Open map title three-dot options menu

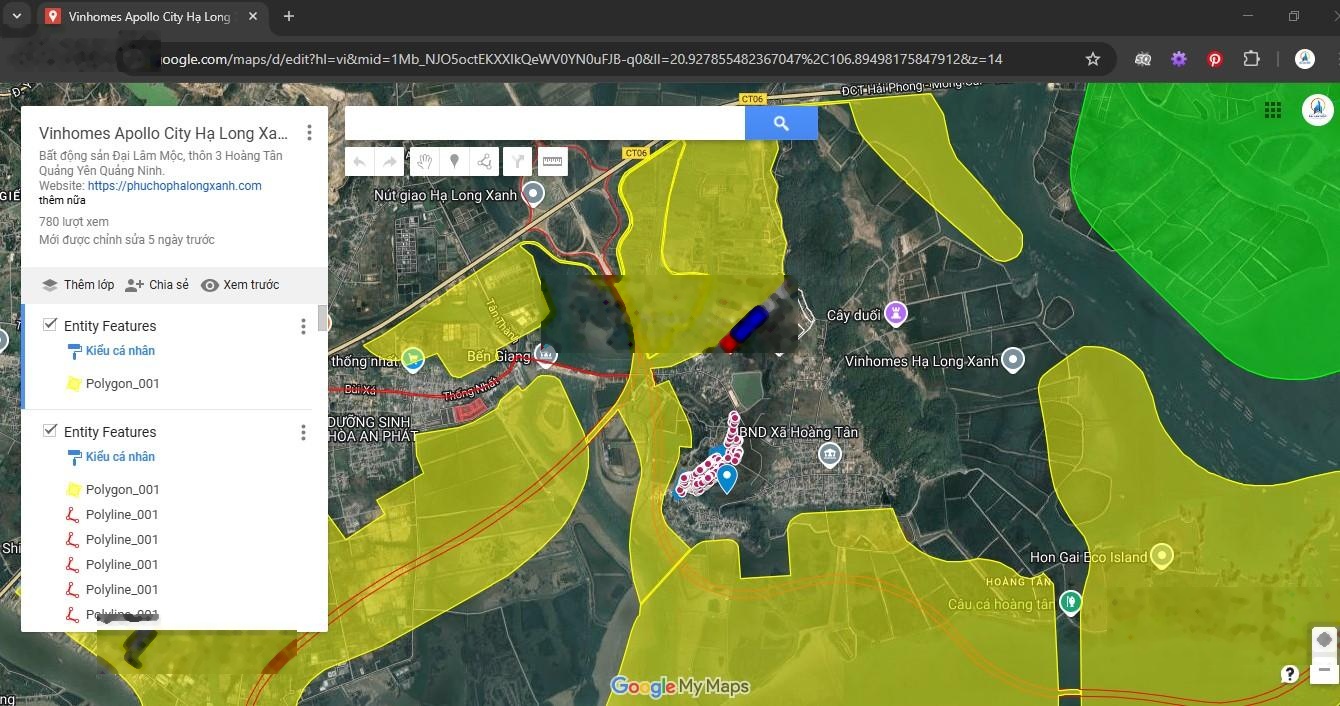309,133
